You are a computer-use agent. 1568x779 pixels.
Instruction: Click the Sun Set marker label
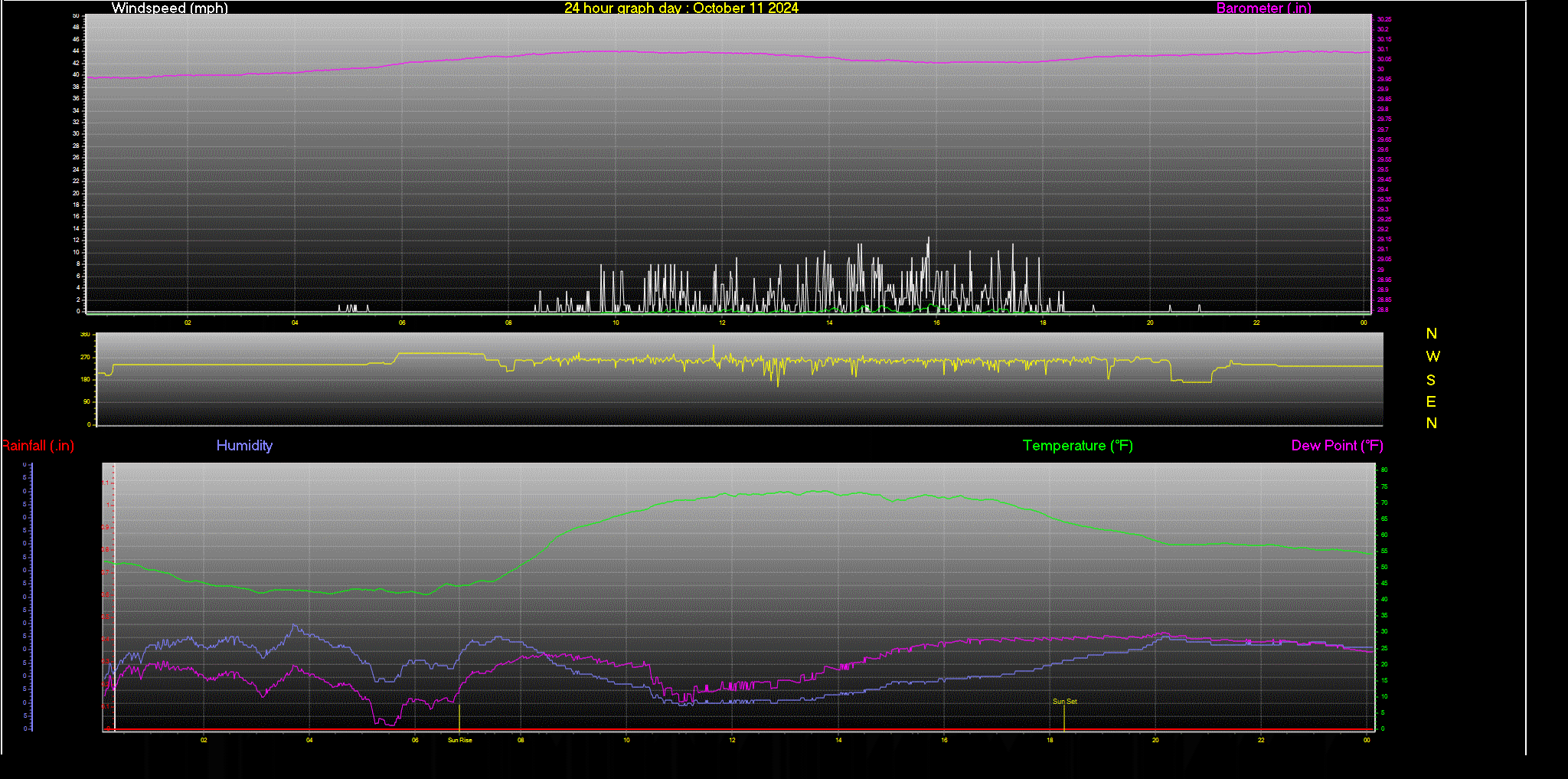pos(1064,701)
